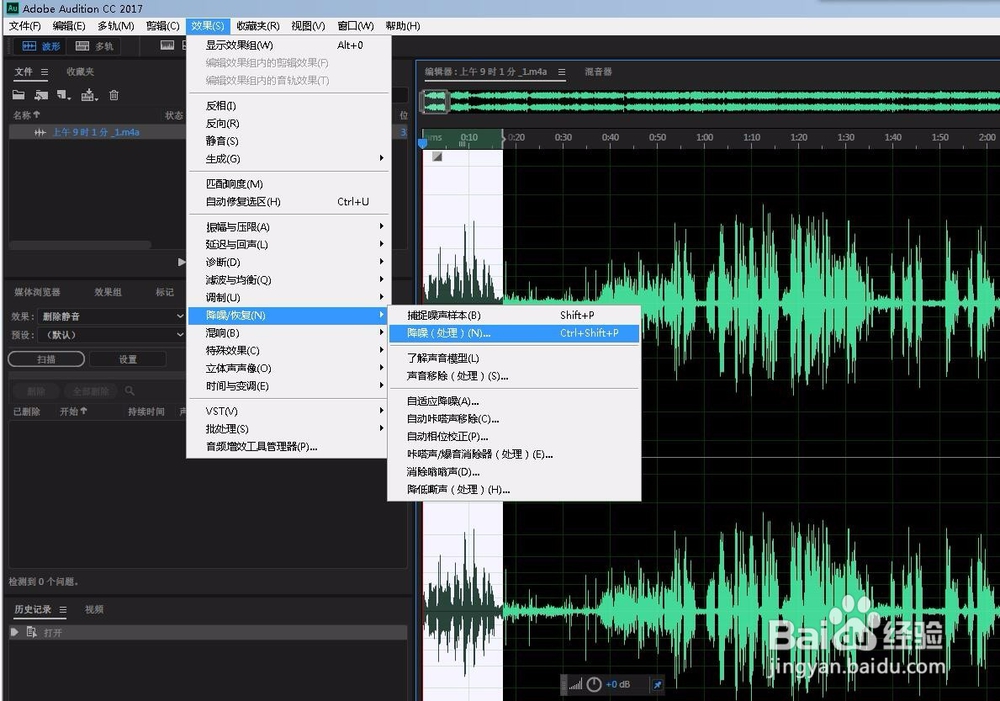Switch to Multitrack (多轨) view

tap(94, 46)
